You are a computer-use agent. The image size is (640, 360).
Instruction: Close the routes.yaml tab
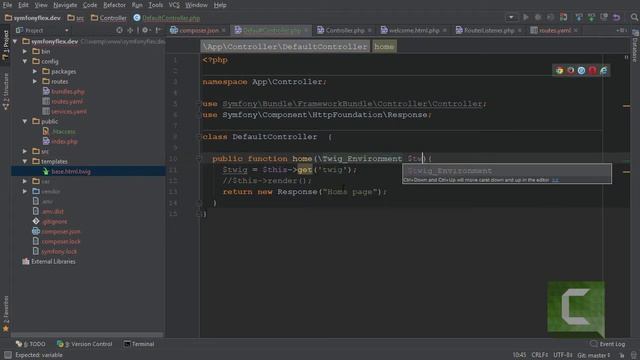point(576,31)
